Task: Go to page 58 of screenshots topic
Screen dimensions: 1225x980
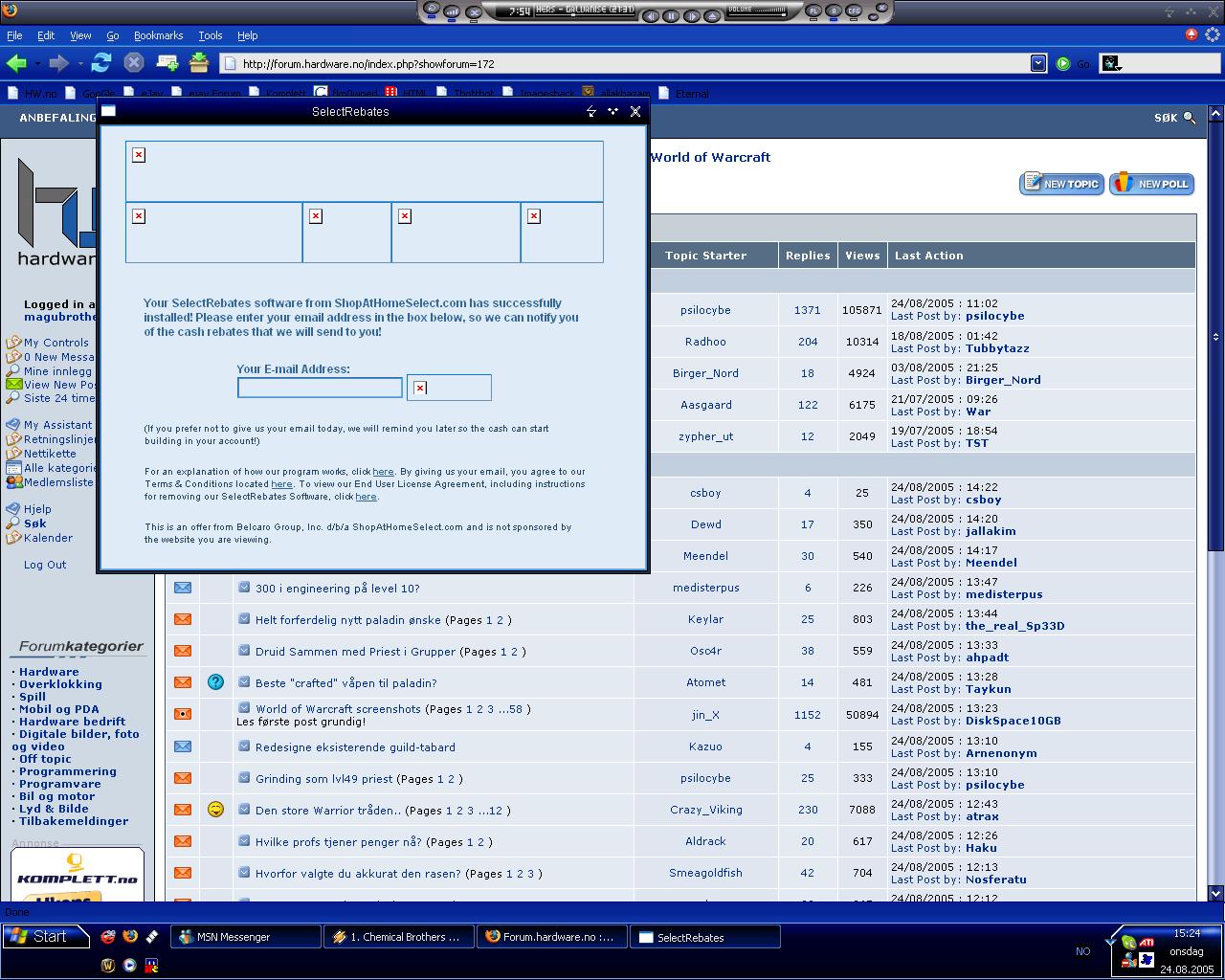Action: tap(516, 709)
